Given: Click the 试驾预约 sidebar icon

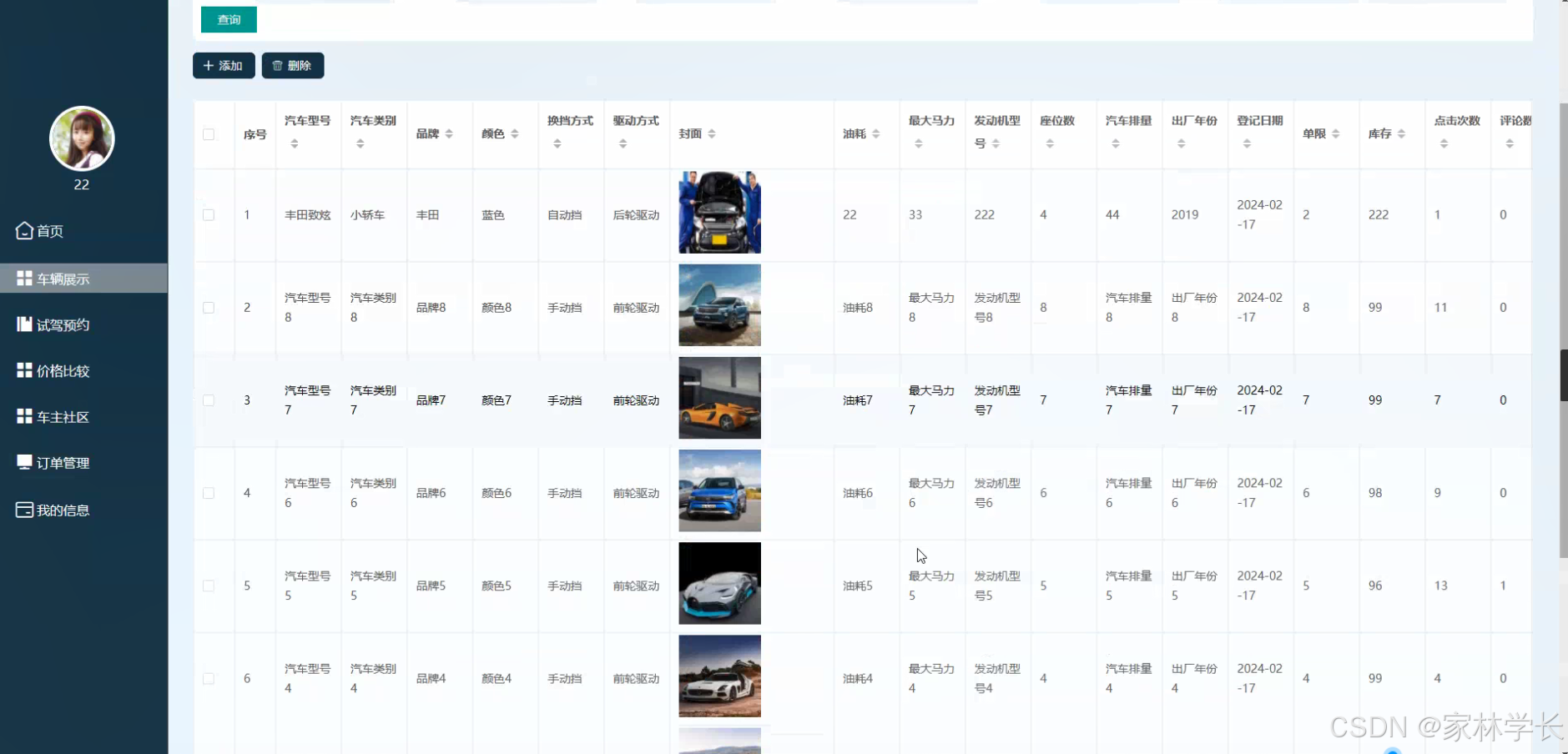Looking at the screenshot, I should 23,324.
